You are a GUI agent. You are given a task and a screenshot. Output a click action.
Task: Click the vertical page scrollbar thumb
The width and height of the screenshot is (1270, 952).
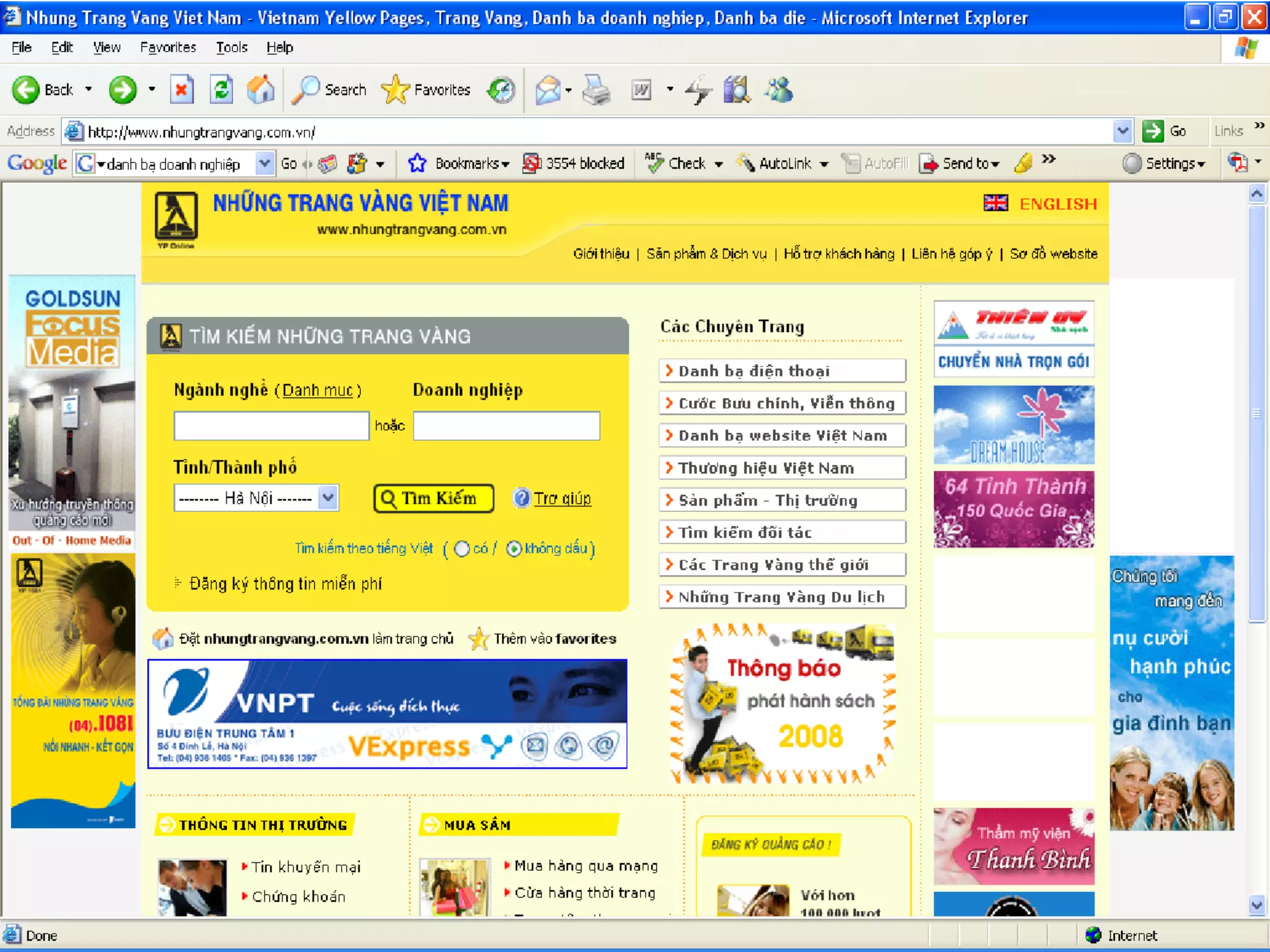coord(1256,412)
